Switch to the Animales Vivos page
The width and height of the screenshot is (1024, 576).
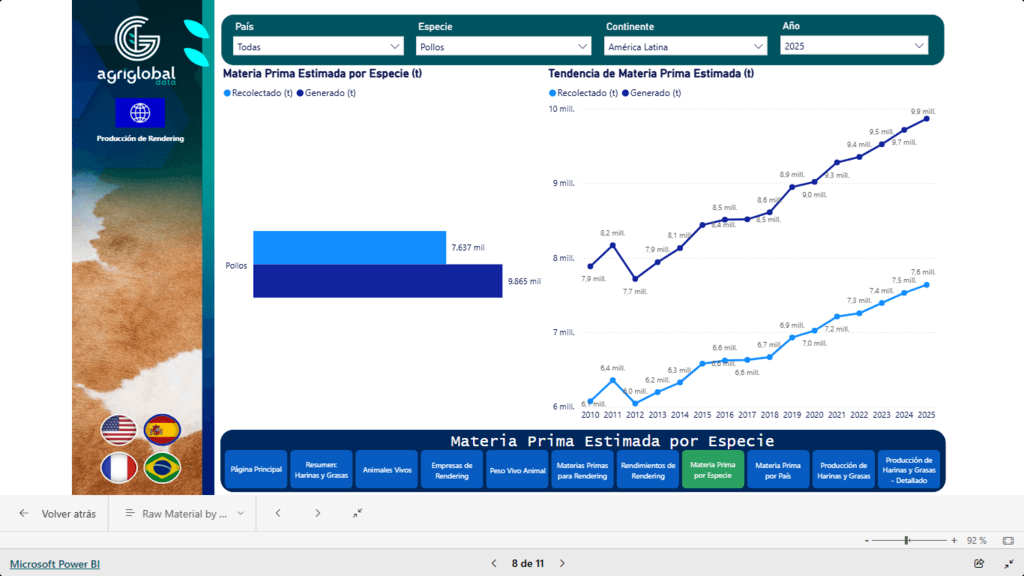386,469
